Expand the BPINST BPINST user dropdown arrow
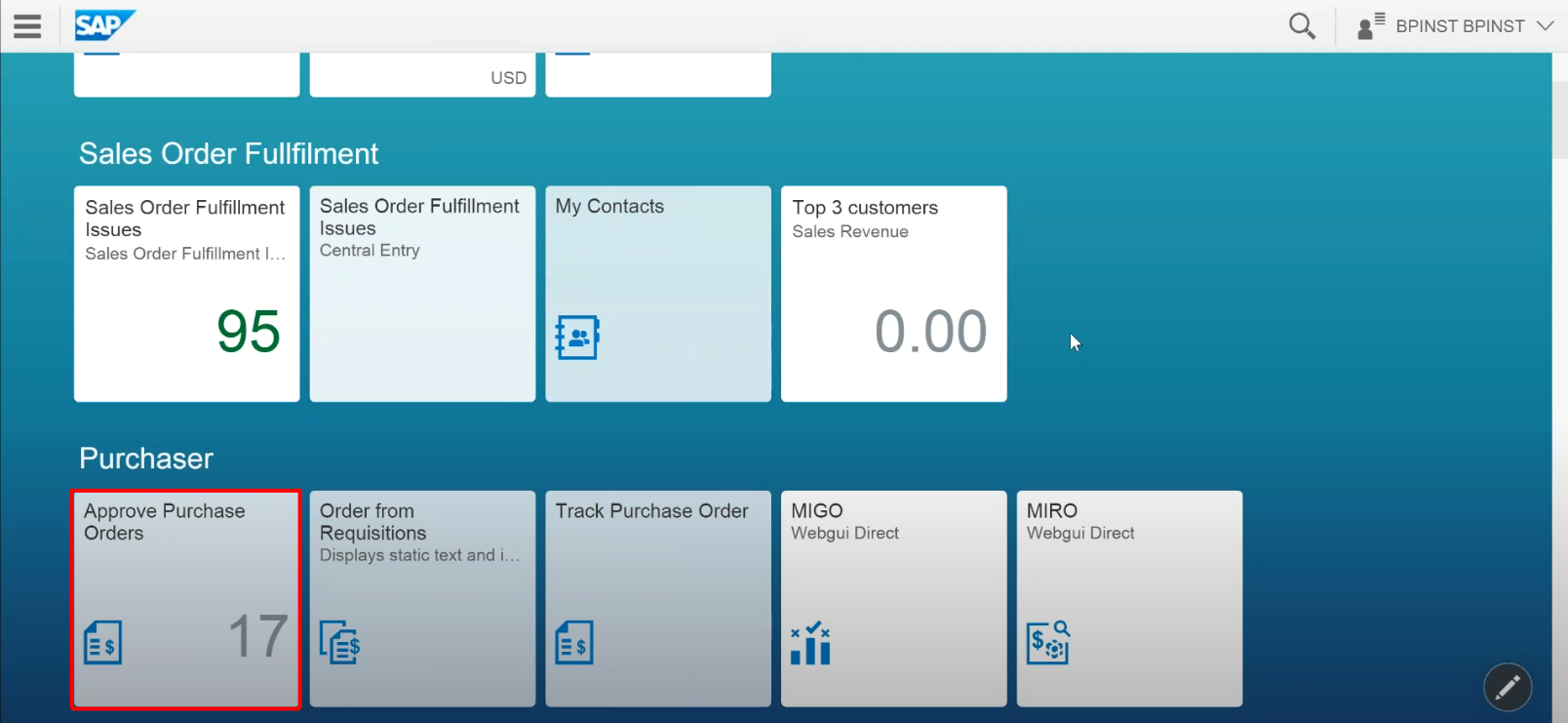Image resolution: width=1568 pixels, height=723 pixels. click(x=1545, y=26)
